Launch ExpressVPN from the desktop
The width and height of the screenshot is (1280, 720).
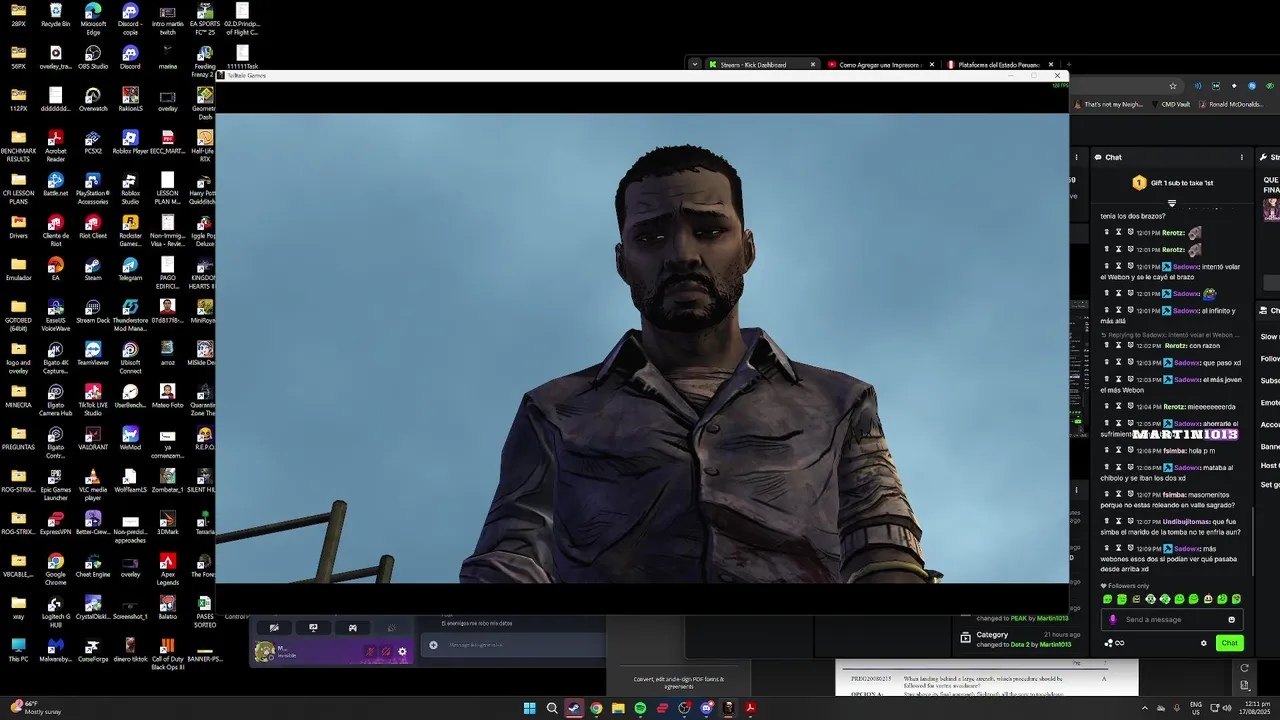click(x=56, y=522)
